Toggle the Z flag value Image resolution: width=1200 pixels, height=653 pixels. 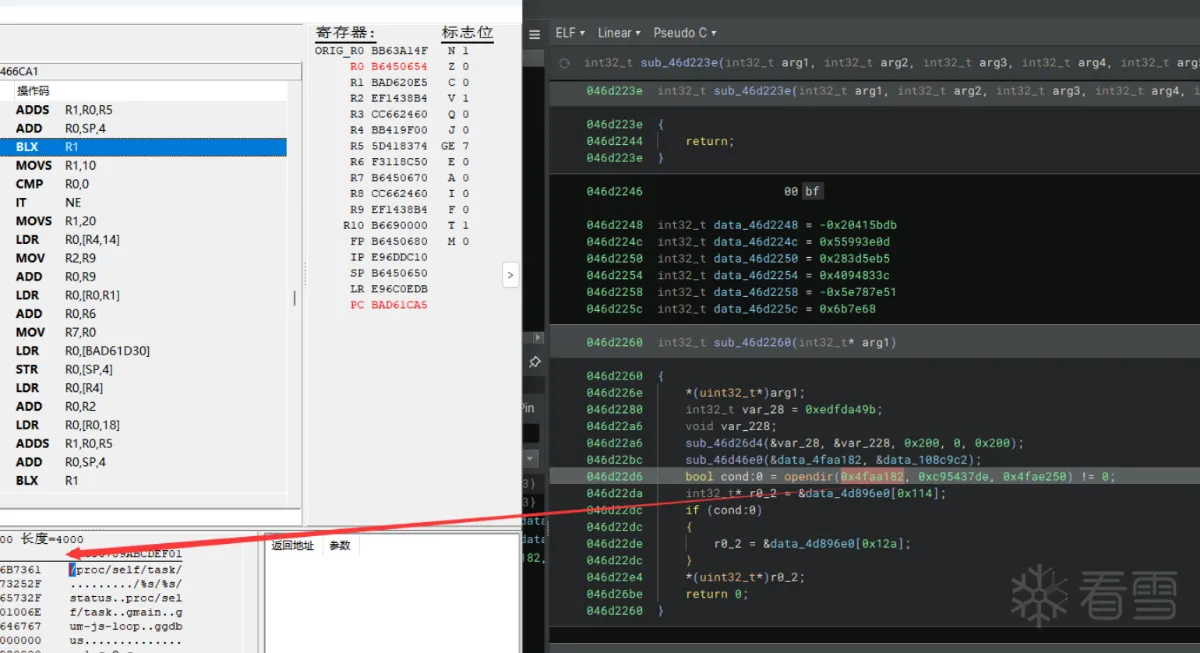pyautogui.click(x=466, y=66)
